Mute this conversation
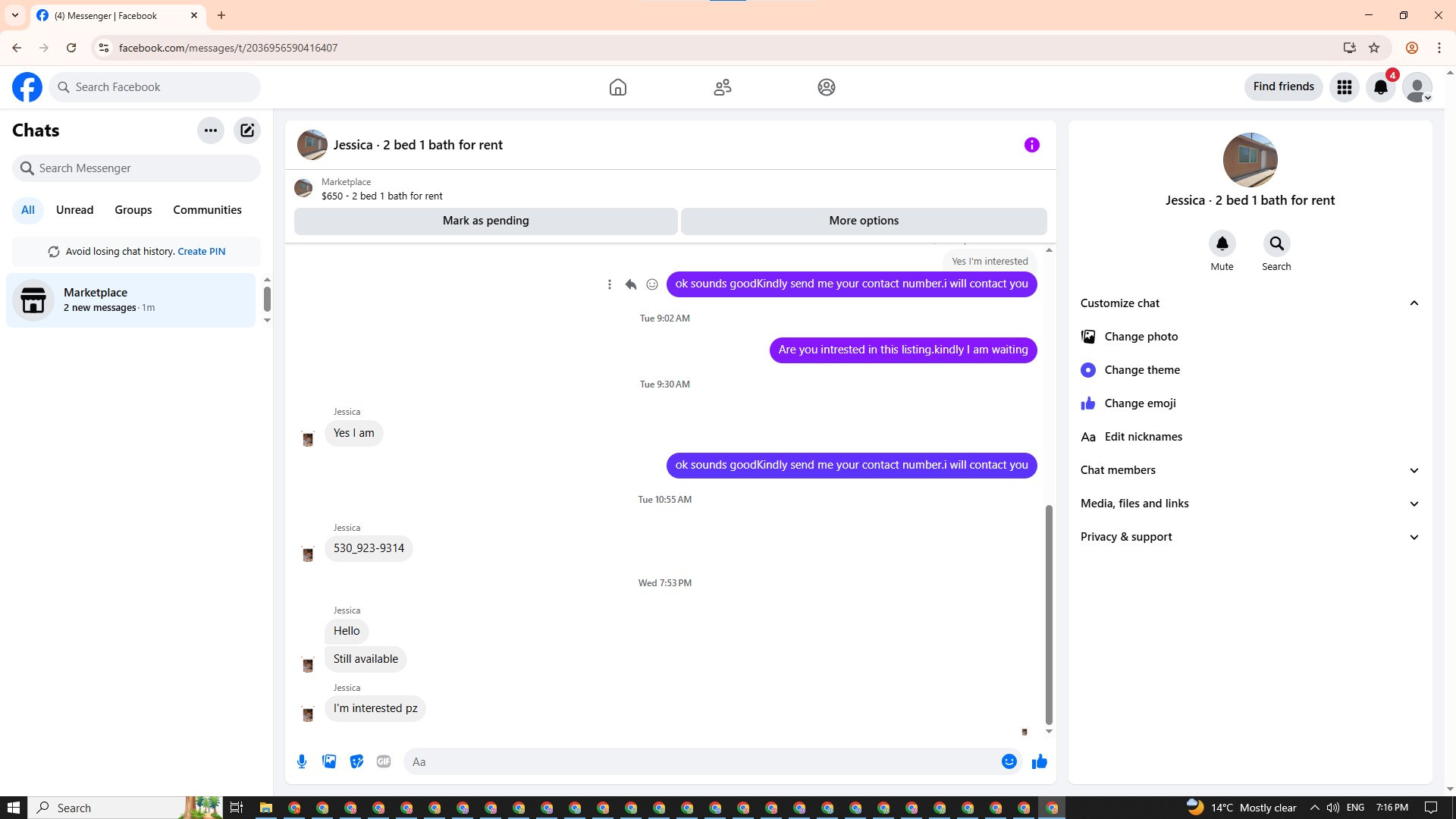1456x819 pixels. coord(1222,244)
